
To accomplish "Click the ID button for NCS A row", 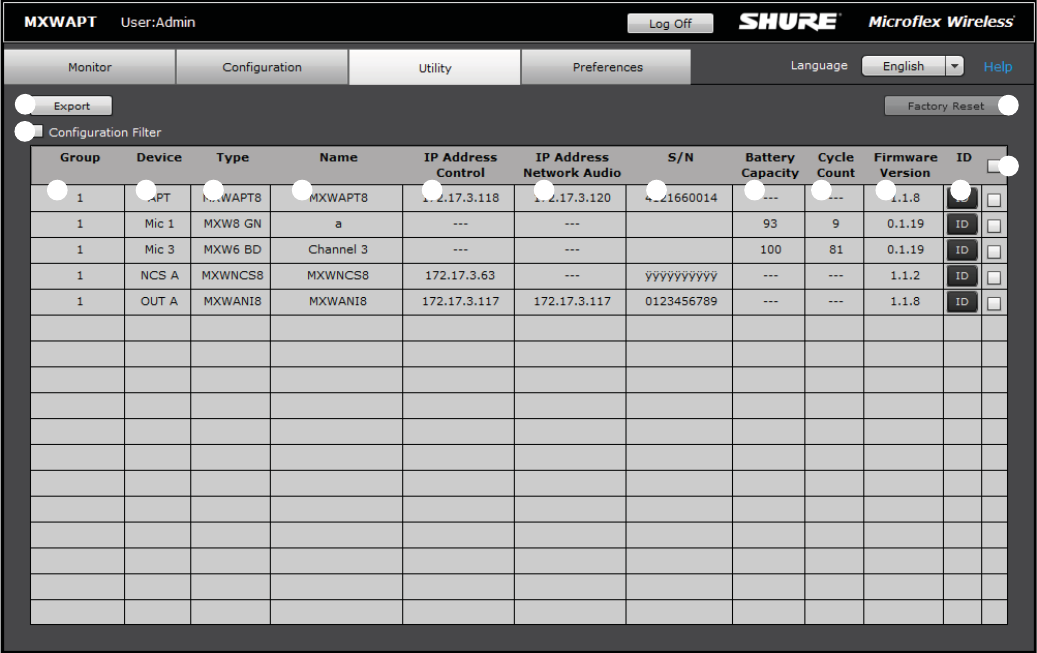I will pyautogui.click(x=962, y=276).
